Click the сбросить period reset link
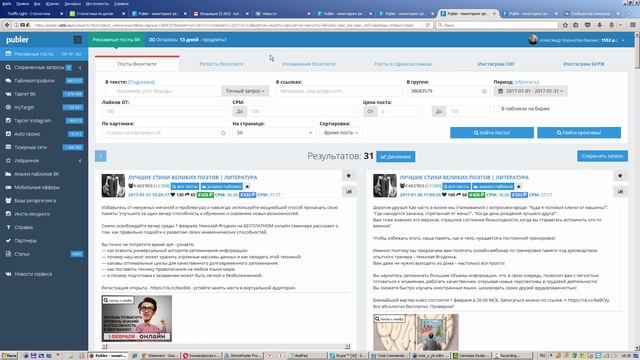 coord(527,82)
